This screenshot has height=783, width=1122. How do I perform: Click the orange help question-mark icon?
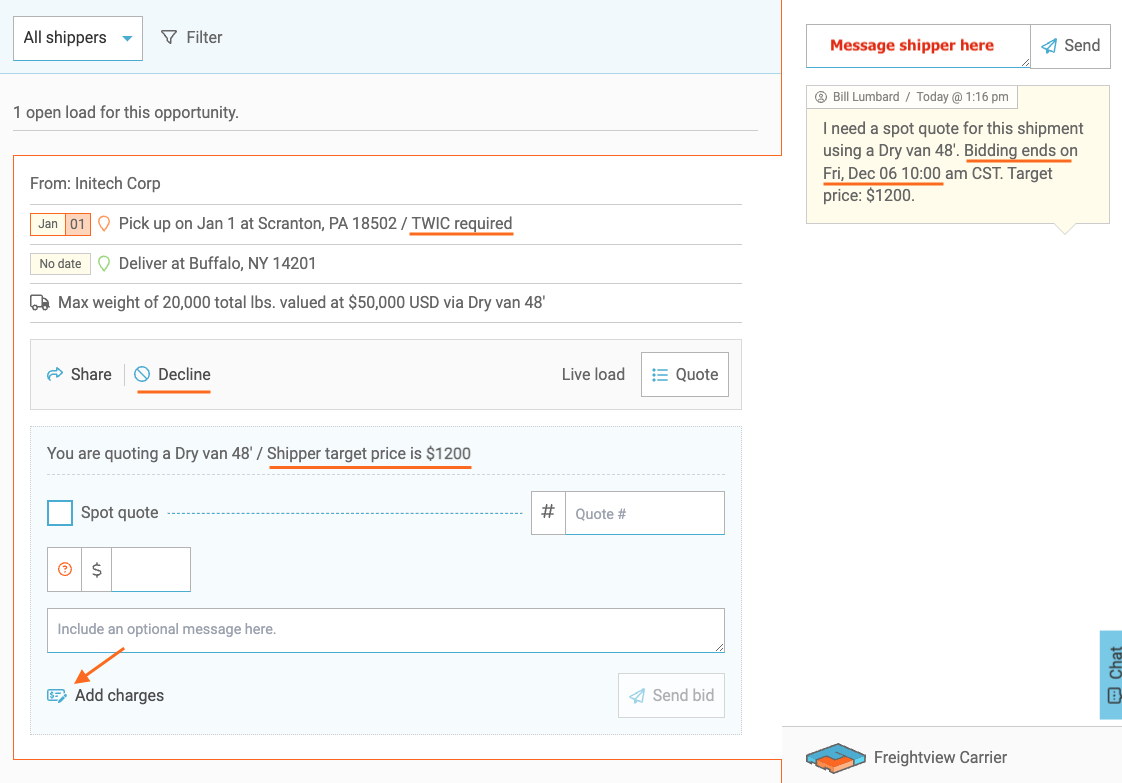click(65, 569)
